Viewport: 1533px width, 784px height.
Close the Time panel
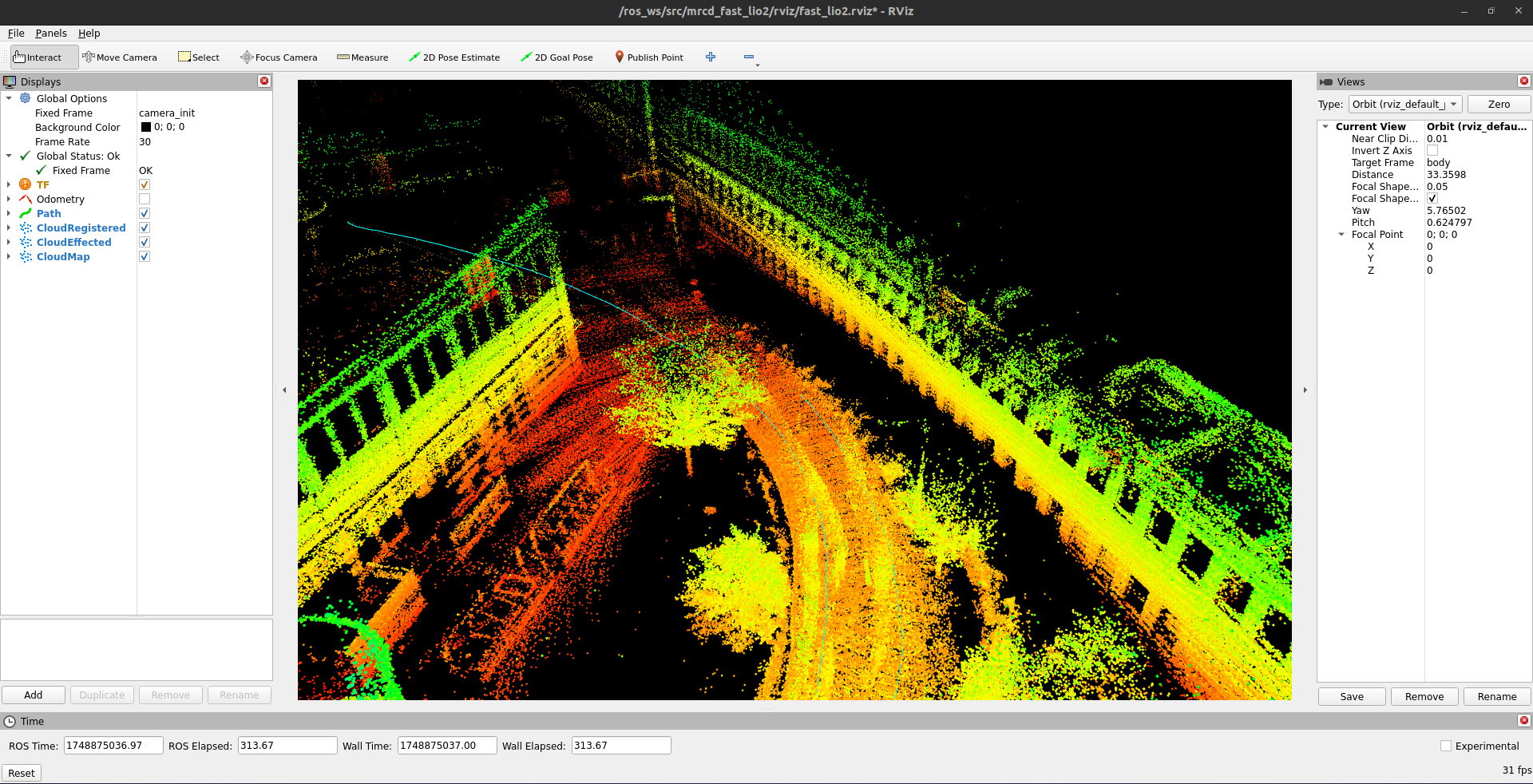click(1524, 721)
